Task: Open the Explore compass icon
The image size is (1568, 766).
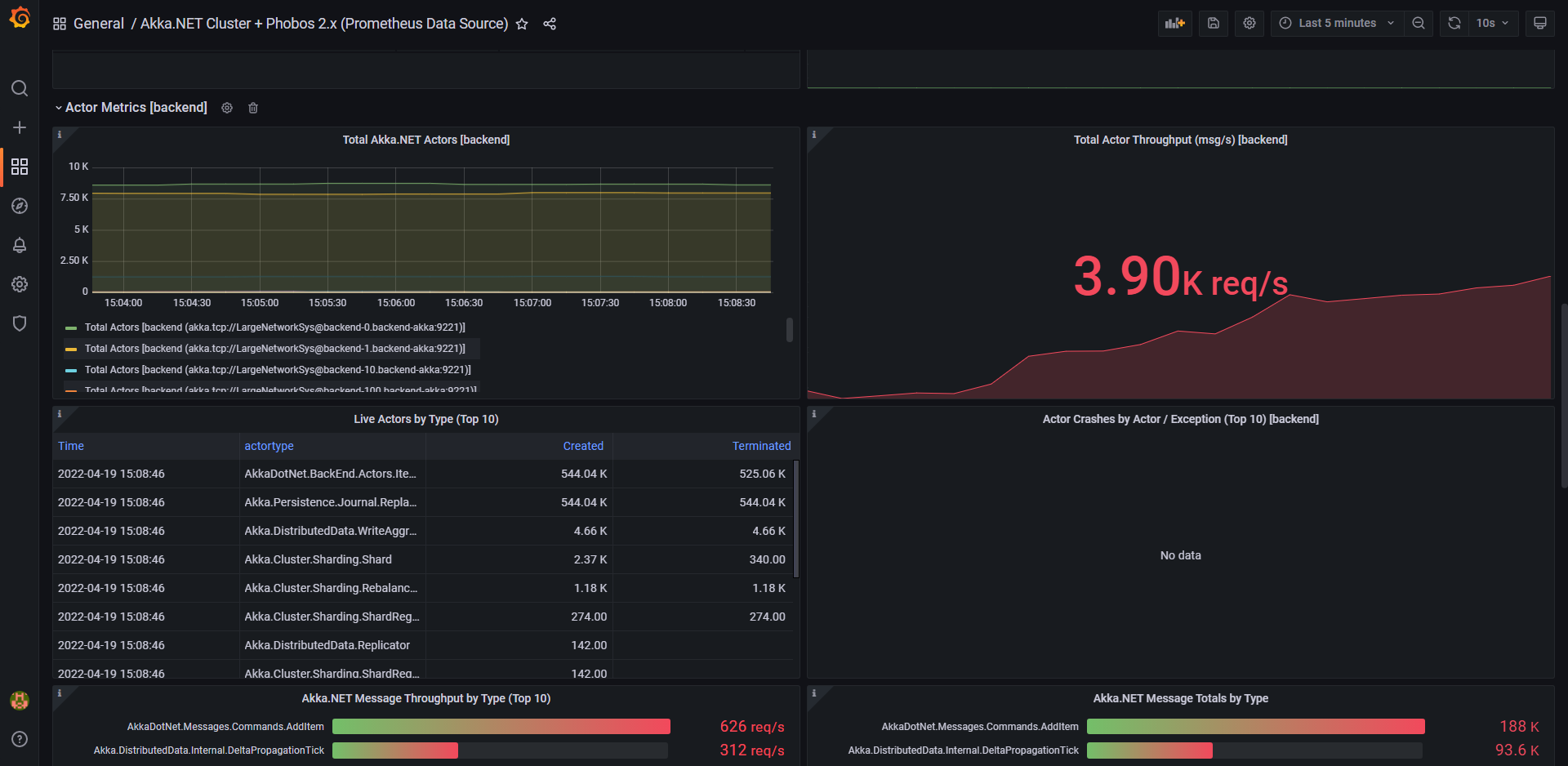Action: [20, 206]
